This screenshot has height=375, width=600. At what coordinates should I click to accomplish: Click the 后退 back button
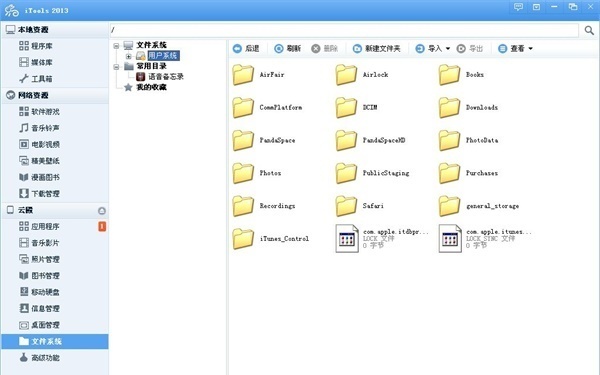coord(246,49)
